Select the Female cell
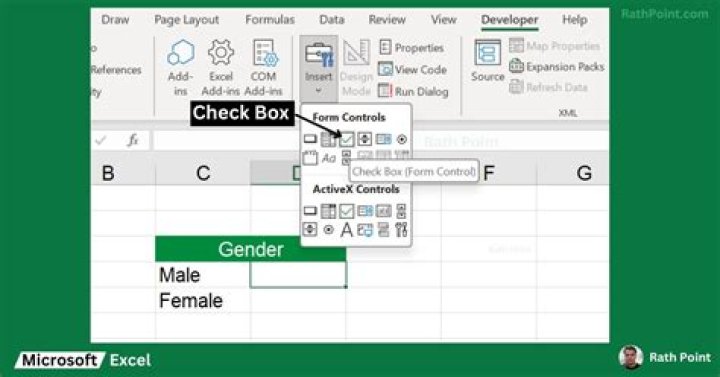The width and height of the screenshot is (720, 377). point(203,301)
